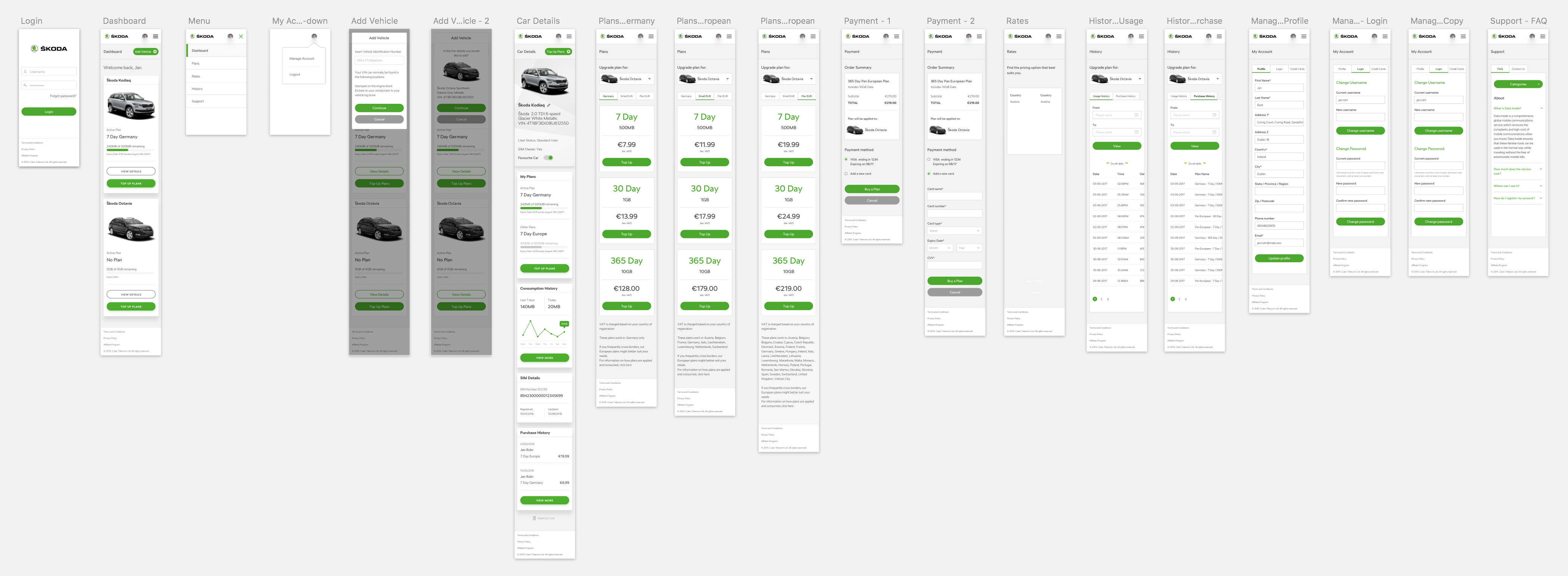Choose Manage Account in the My Account dropdown
Screen dimensions: 1568x576
coord(302,59)
